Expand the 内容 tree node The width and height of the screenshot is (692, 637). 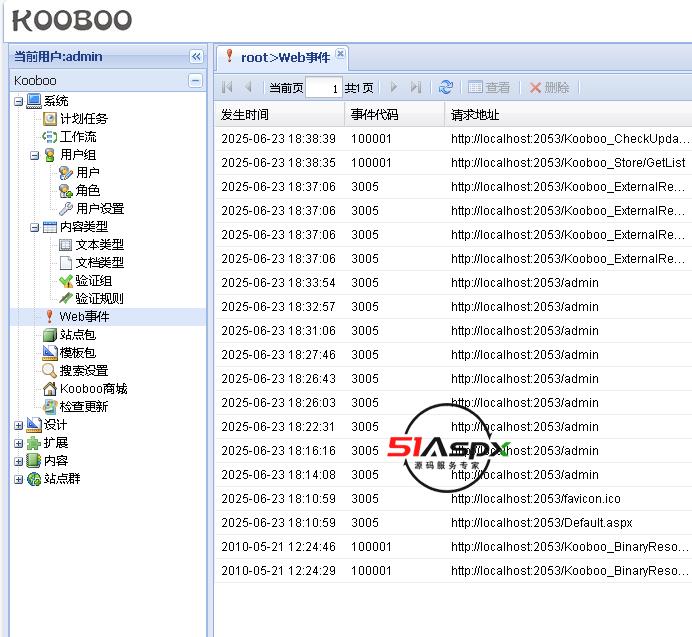tap(19, 462)
